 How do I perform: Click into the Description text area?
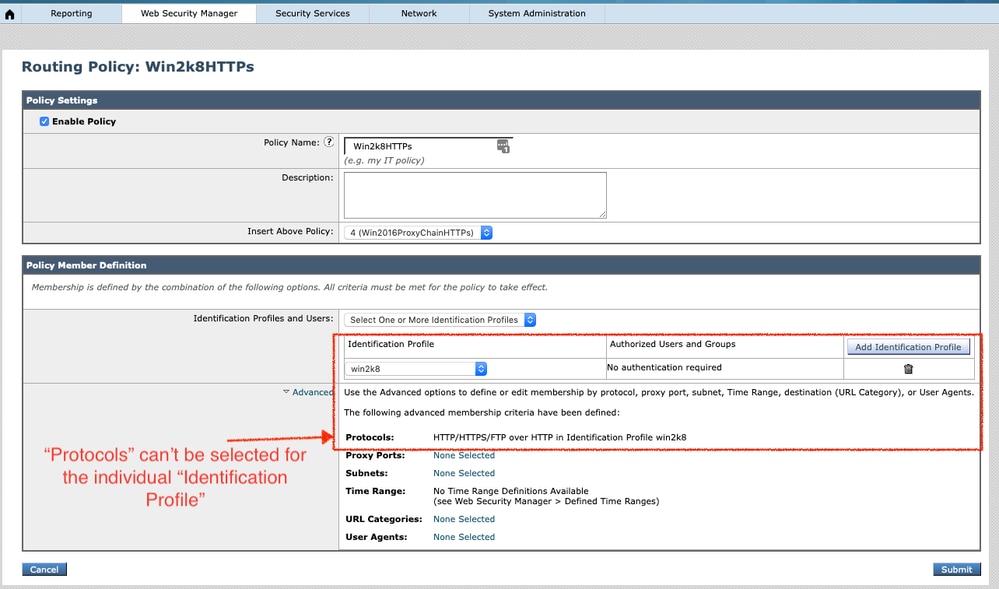click(x=475, y=195)
